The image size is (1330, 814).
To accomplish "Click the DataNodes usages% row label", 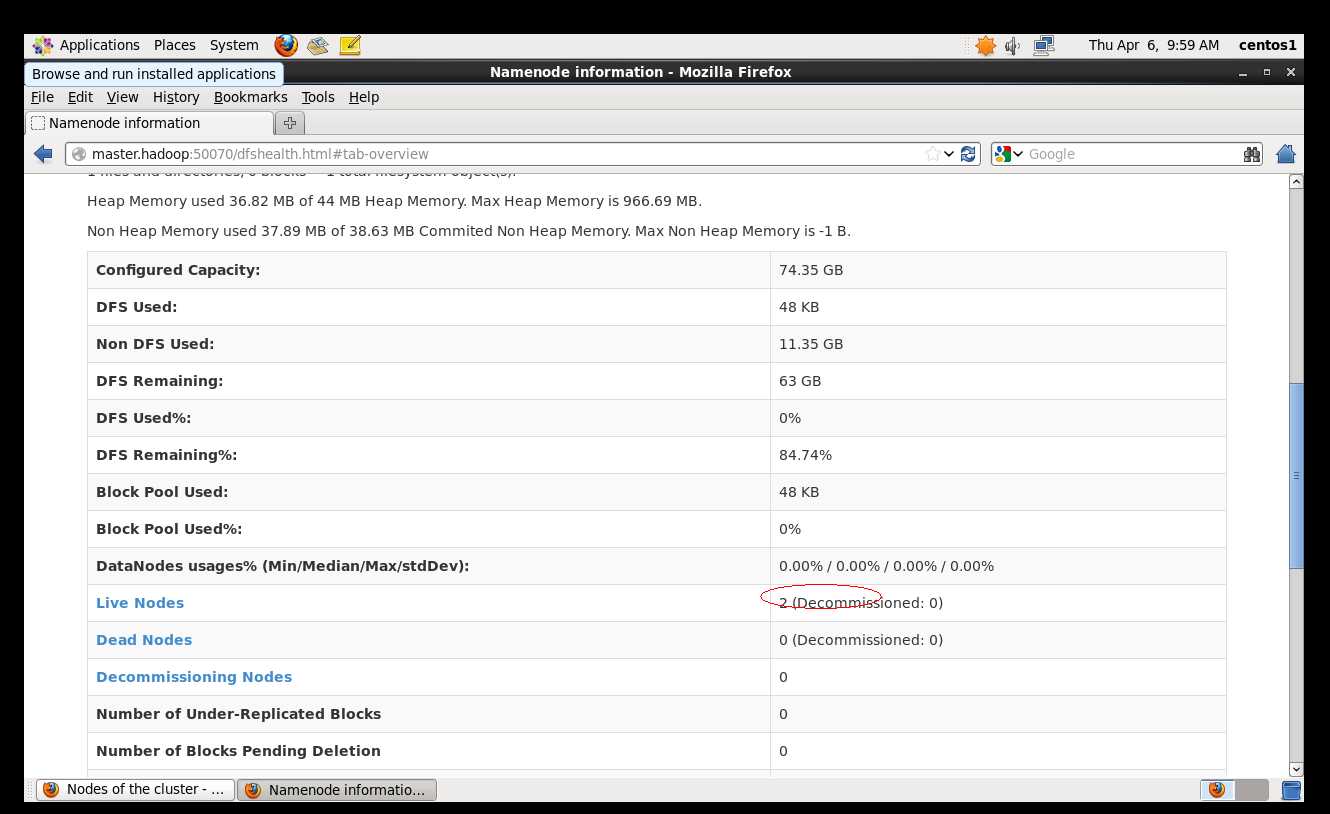I will tap(282, 566).
